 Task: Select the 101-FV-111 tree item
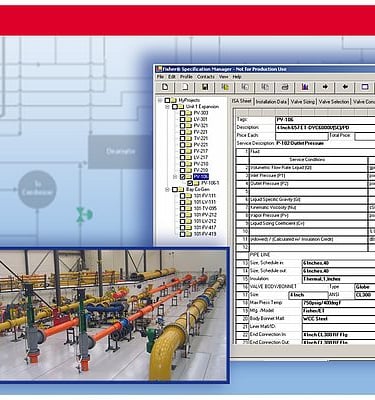[205, 196]
